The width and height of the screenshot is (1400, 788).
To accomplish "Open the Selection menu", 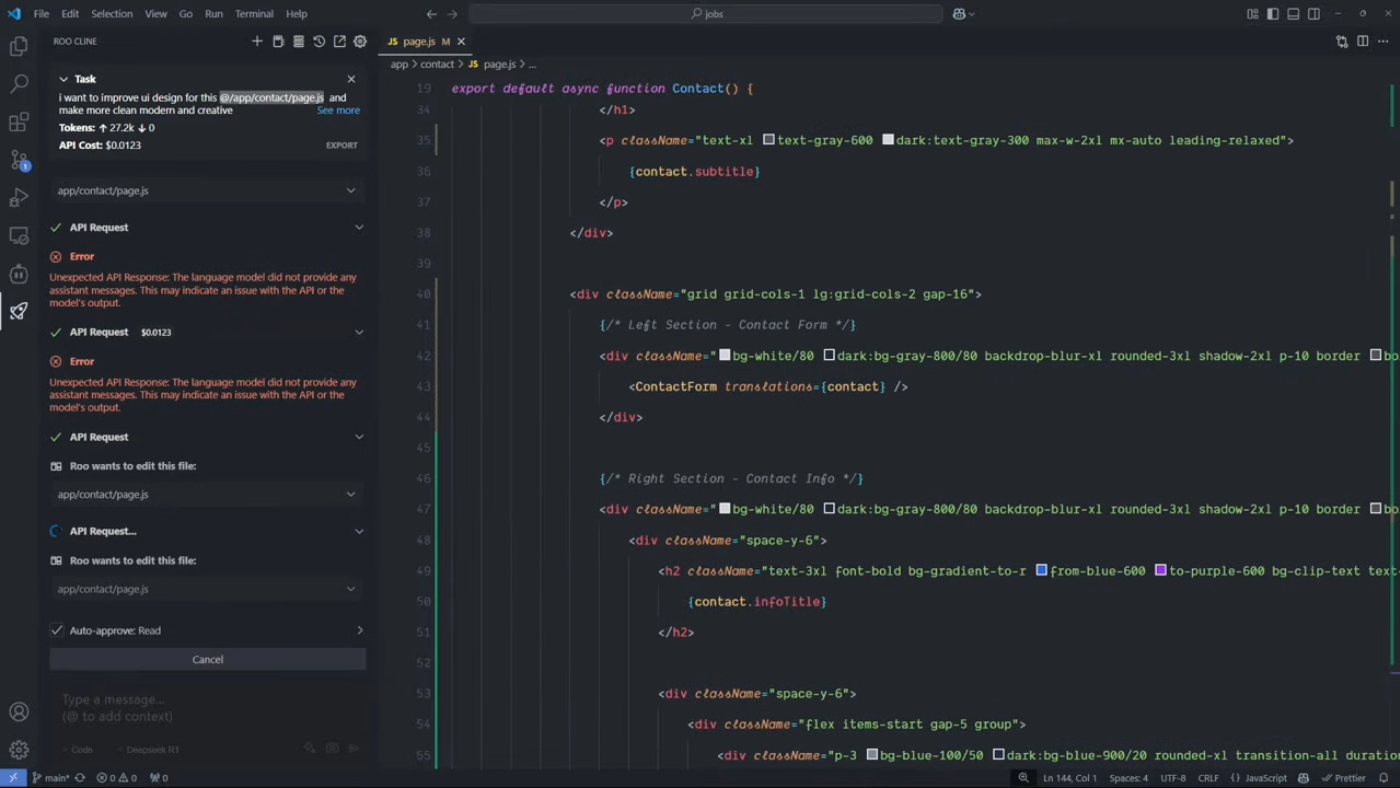I will click(x=112, y=14).
